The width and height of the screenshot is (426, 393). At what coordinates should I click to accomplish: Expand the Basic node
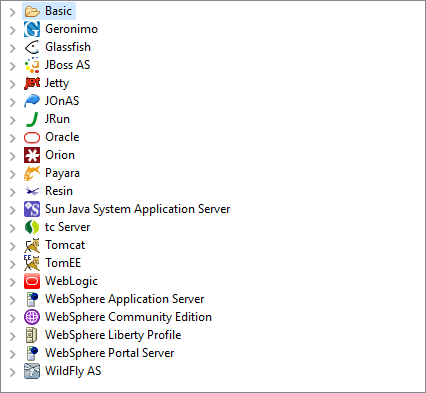tap(13, 12)
